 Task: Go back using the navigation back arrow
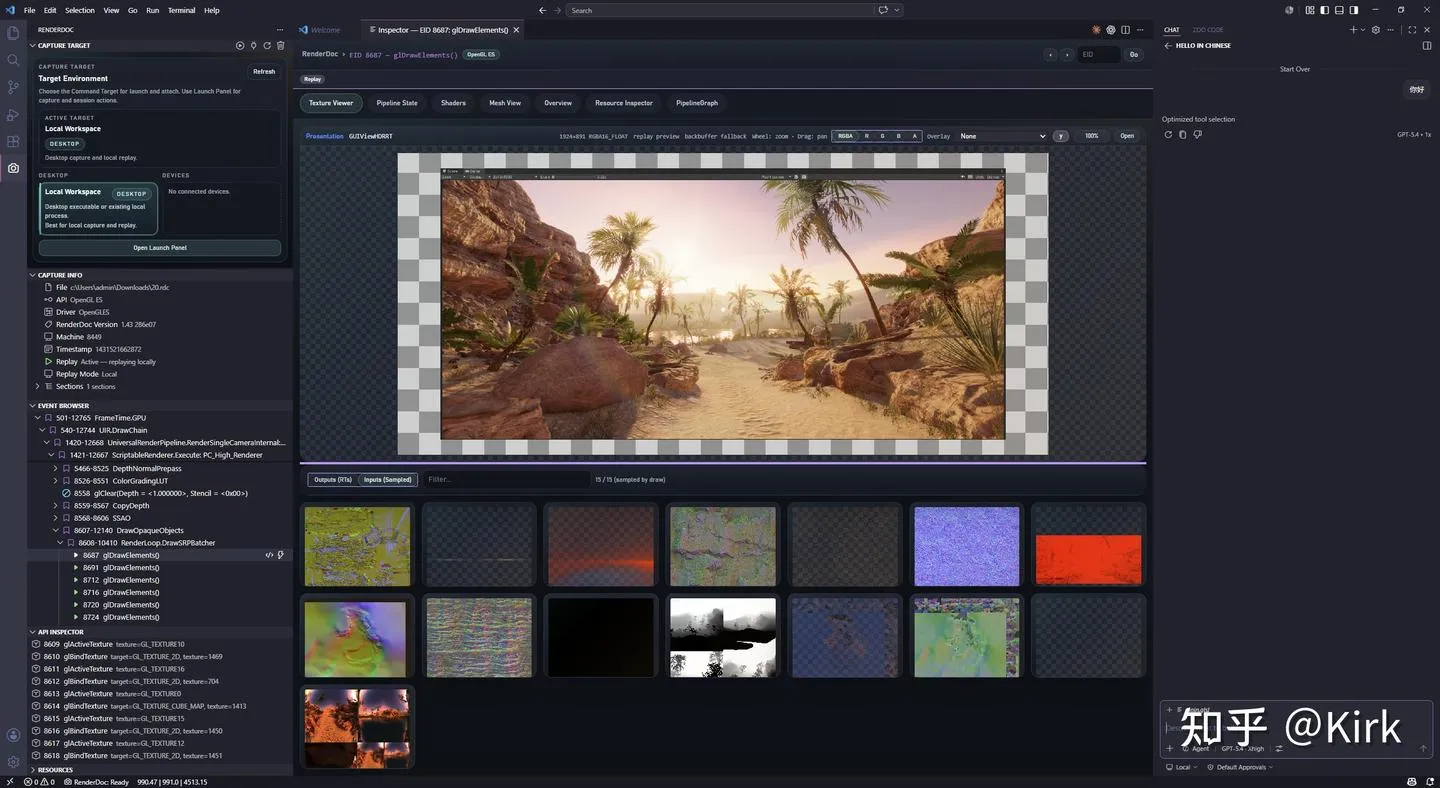click(x=543, y=10)
